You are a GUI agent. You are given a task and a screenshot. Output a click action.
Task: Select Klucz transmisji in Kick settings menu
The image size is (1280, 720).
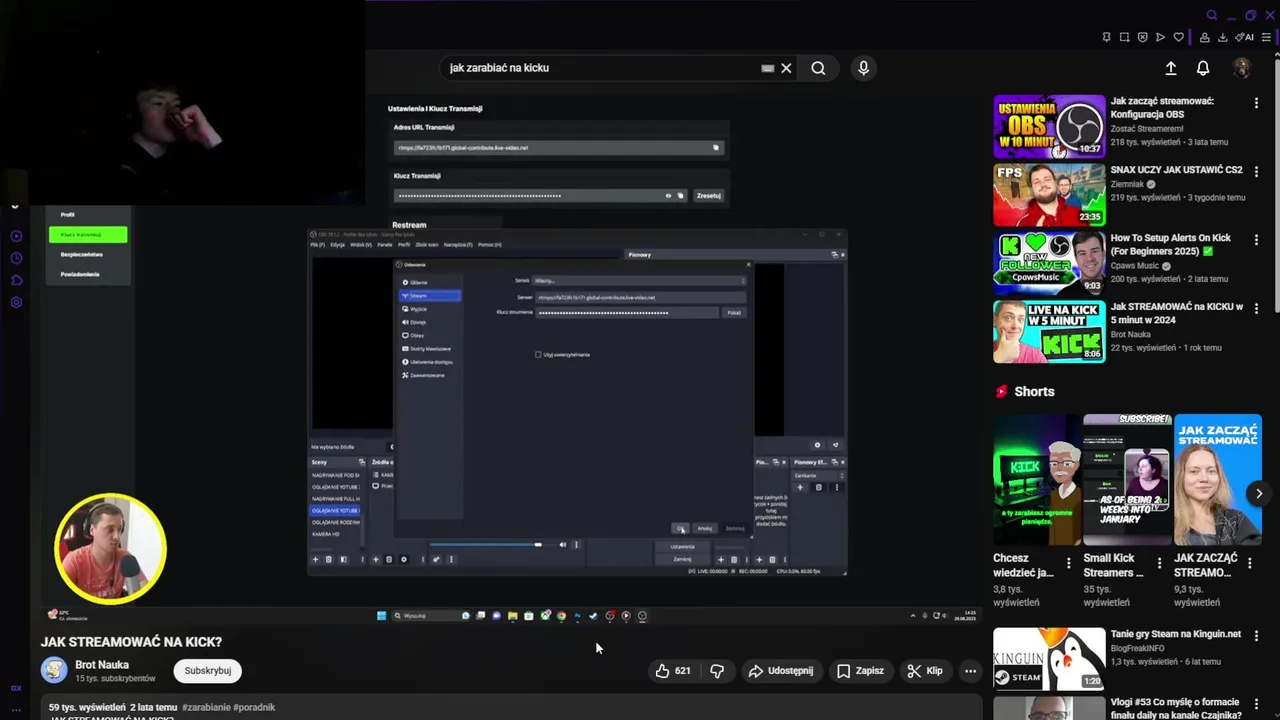(88, 234)
